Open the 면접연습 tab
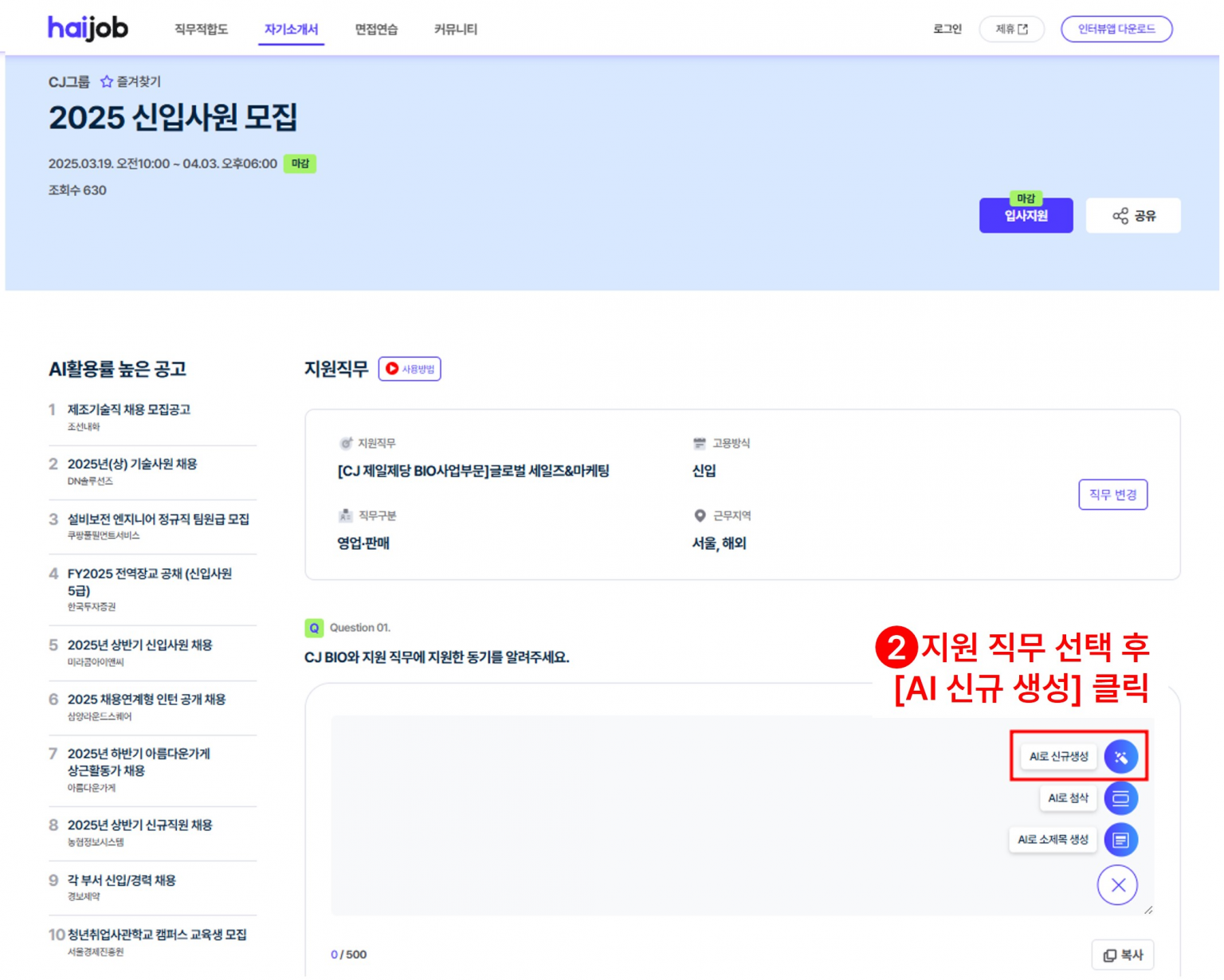This screenshot has width=1224, height=980. point(376,29)
